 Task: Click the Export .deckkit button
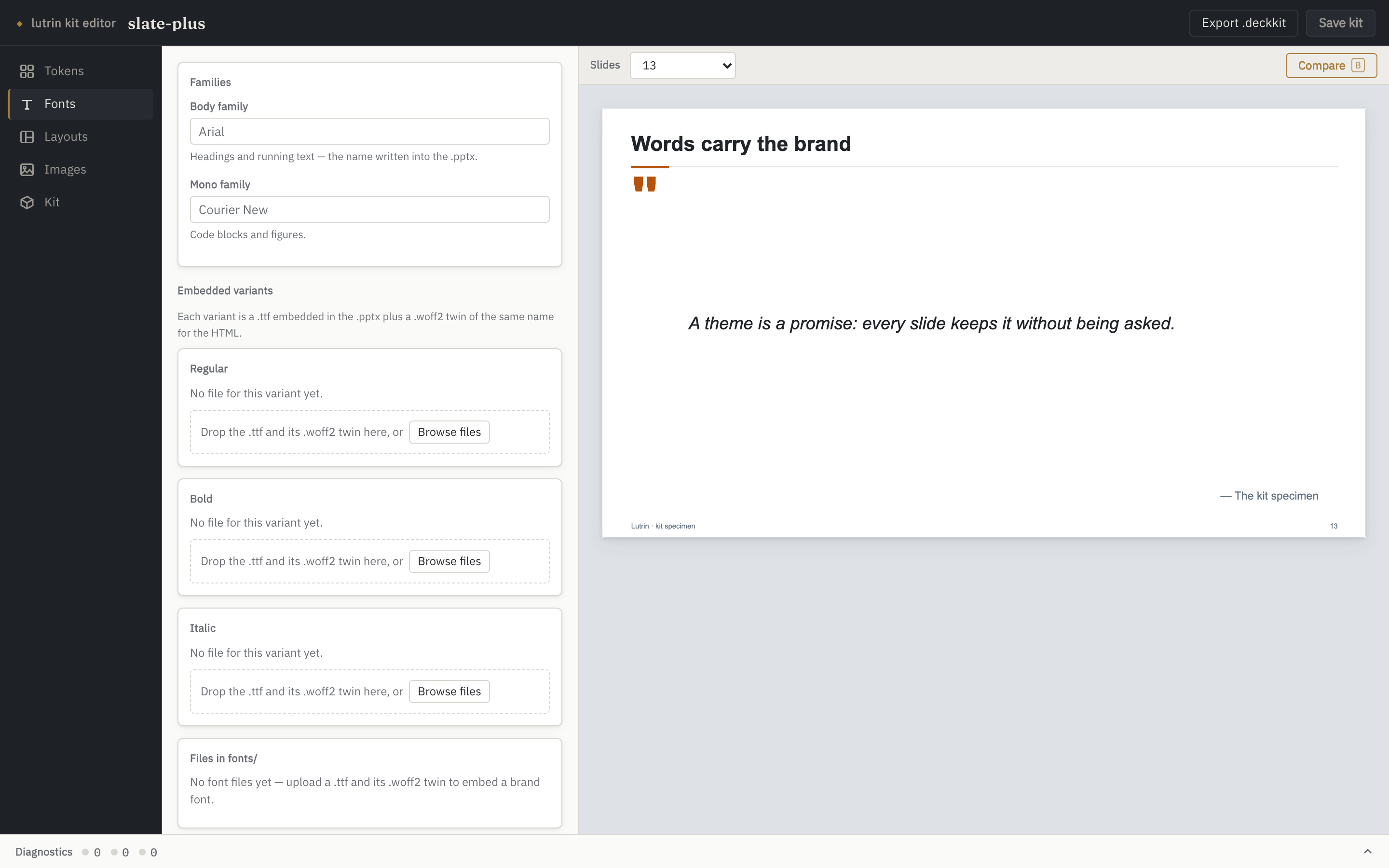coord(1243,23)
